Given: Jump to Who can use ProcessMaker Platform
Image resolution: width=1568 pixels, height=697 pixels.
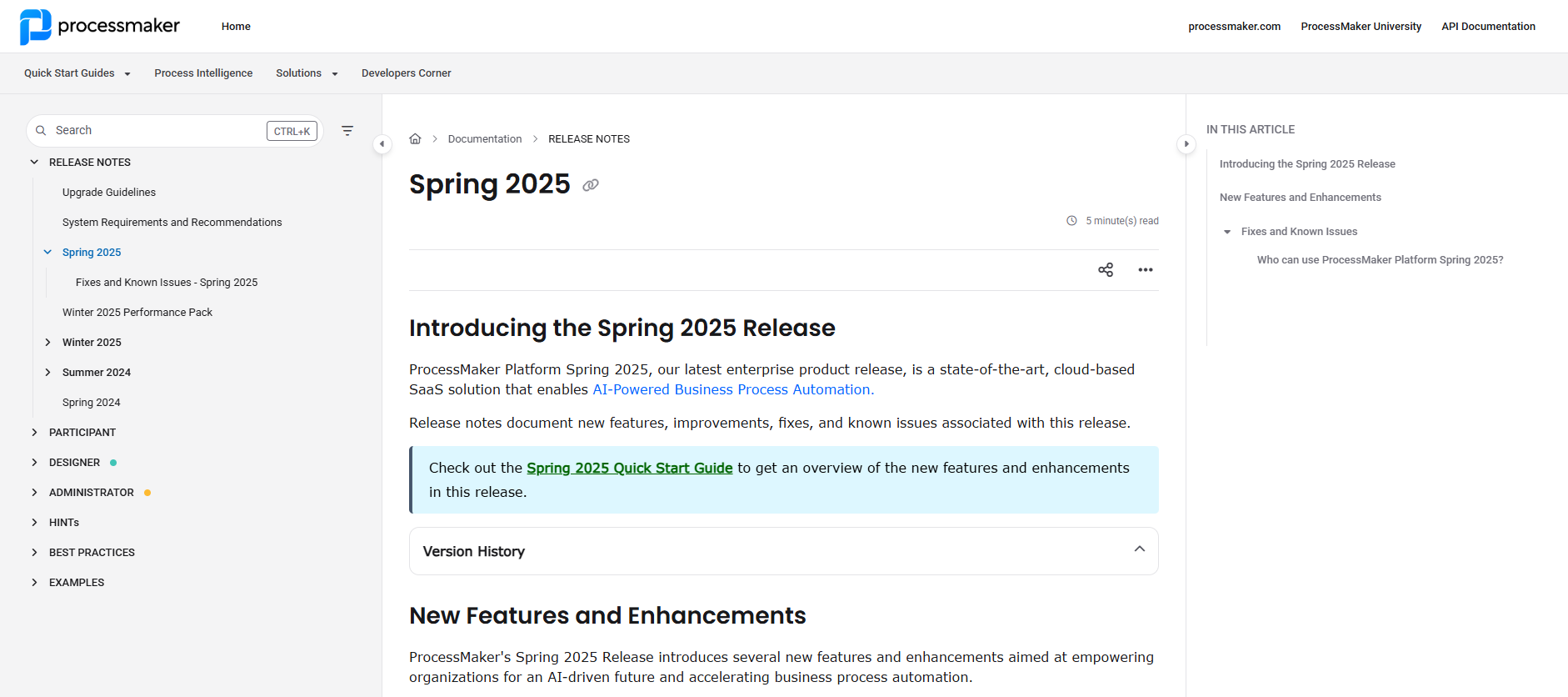Looking at the screenshot, I should click(x=1381, y=260).
